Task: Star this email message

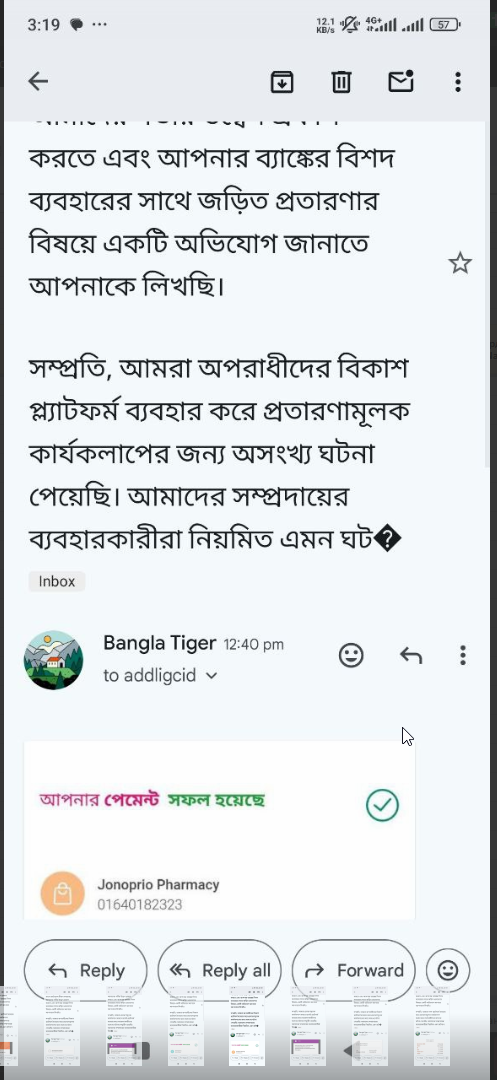Action: [x=460, y=262]
